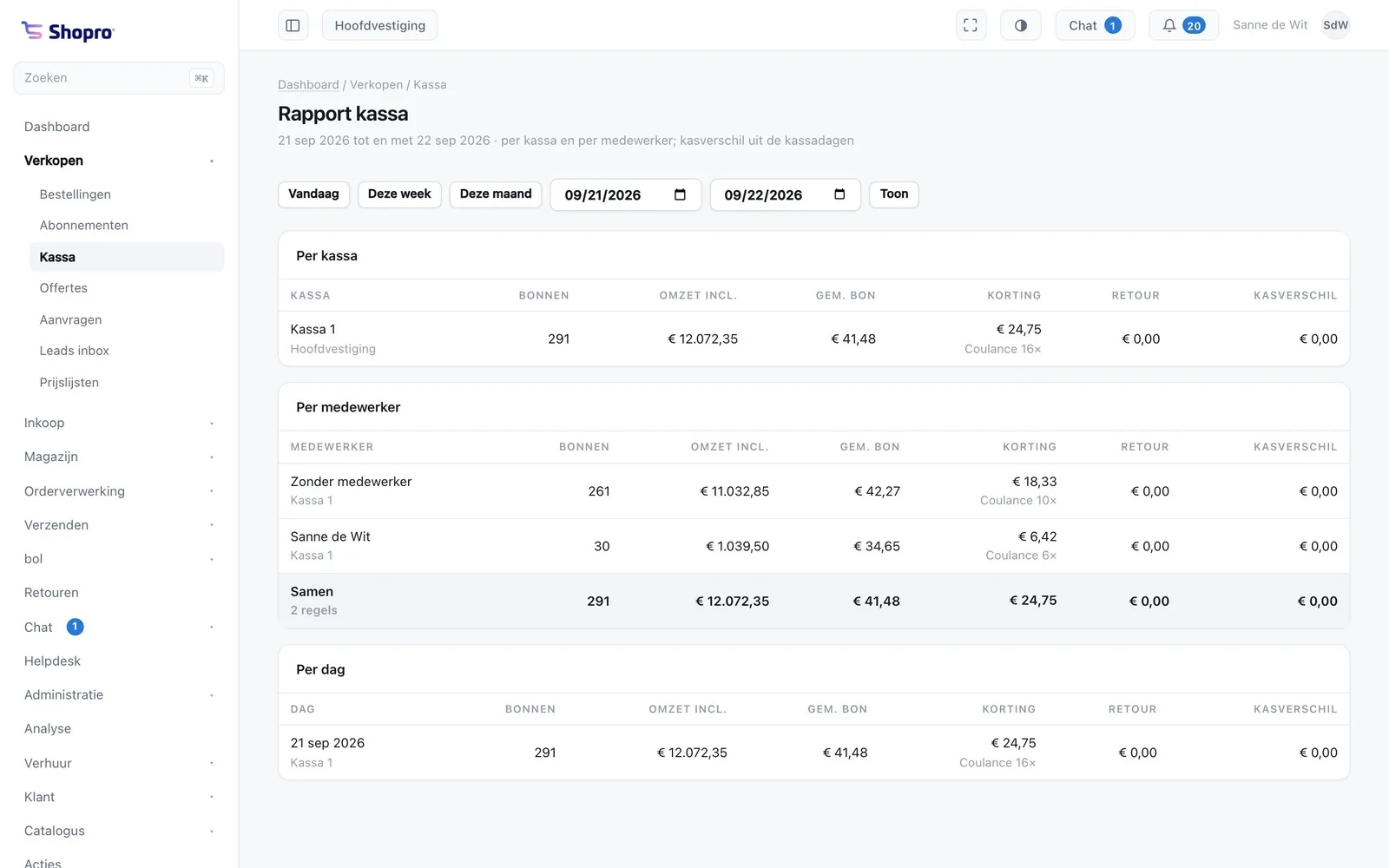Image resolution: width=1389 pixels, height=868 pixels.
Task: Select Kassa in the sidebar
Action: click(x=127, y=257)
